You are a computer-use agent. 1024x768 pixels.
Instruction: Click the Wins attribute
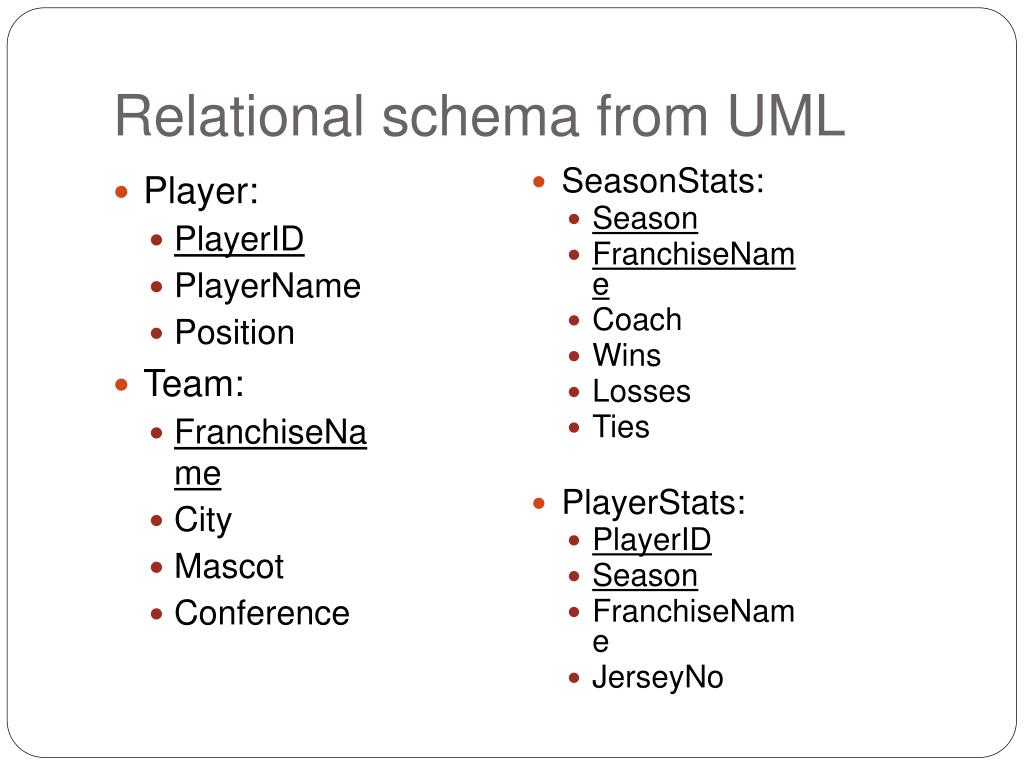(x=626, y=356)
